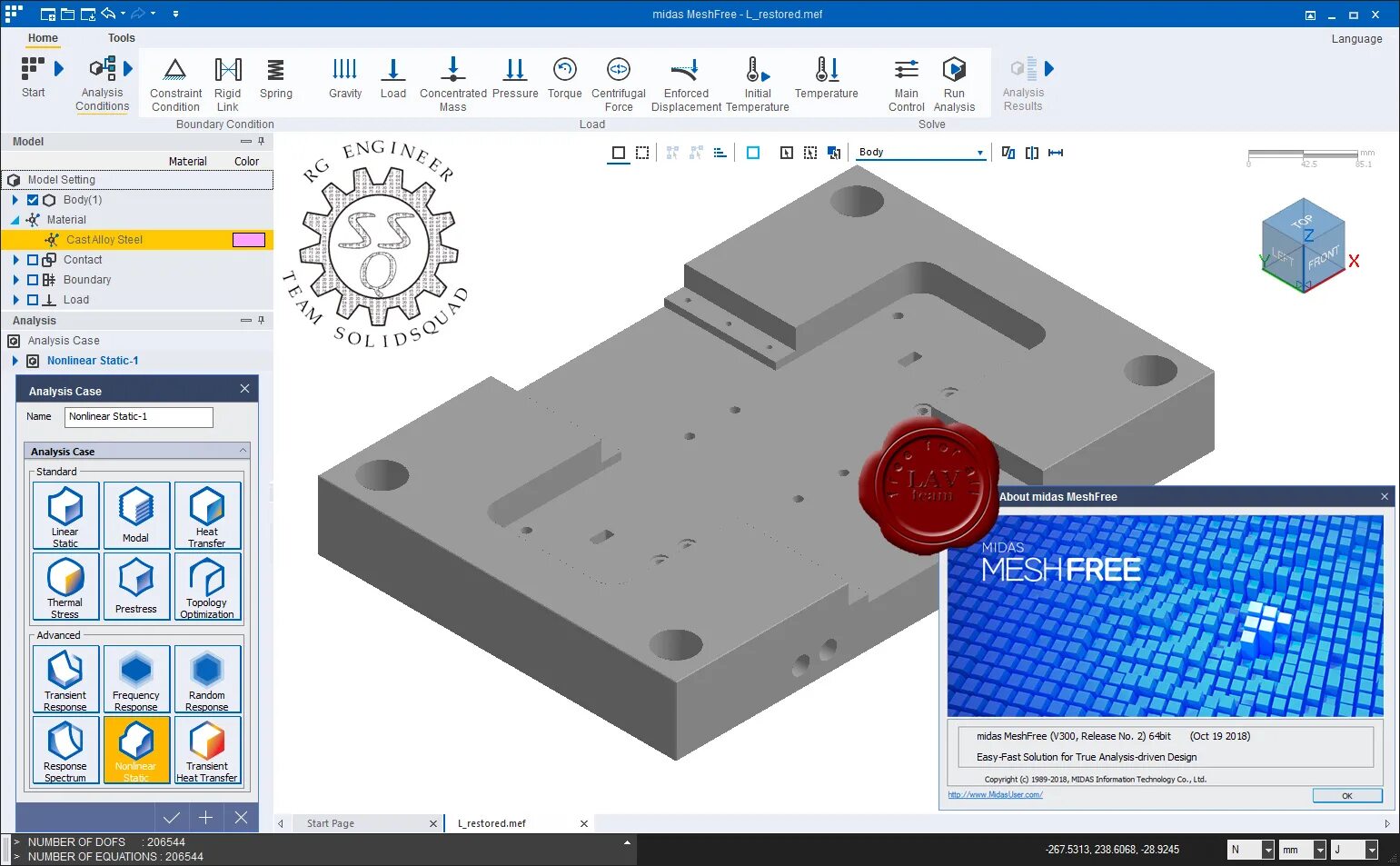The height and width of the screenshot is (866, 1400).
Task: Toggle the Boundary checkbox
Action: click(33, 280)
